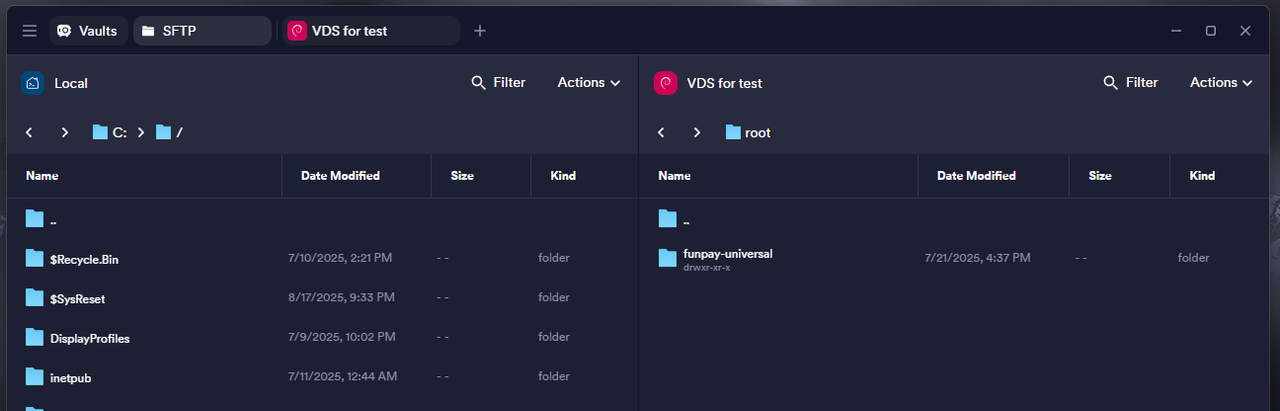Click the Local terminal host icon

pyautogui.click(x=33, y=83)
